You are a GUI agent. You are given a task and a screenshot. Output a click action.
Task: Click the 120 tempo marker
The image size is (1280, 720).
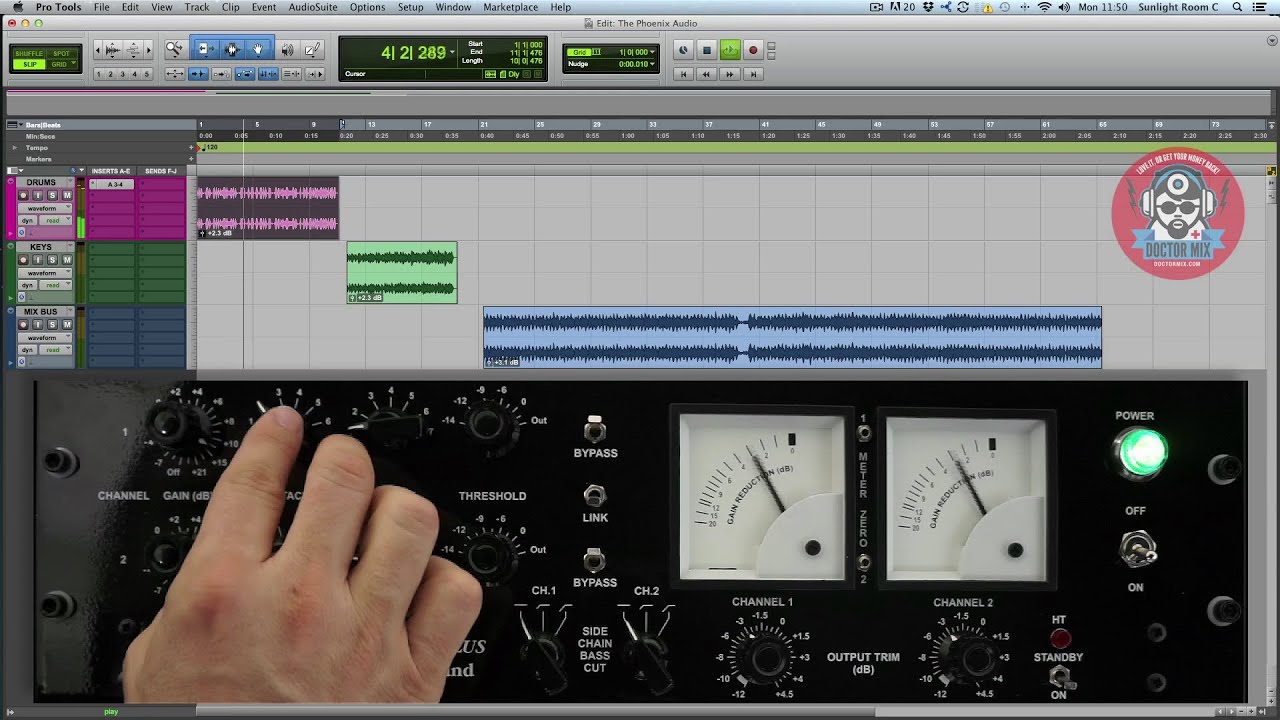[x=210, y=148]
